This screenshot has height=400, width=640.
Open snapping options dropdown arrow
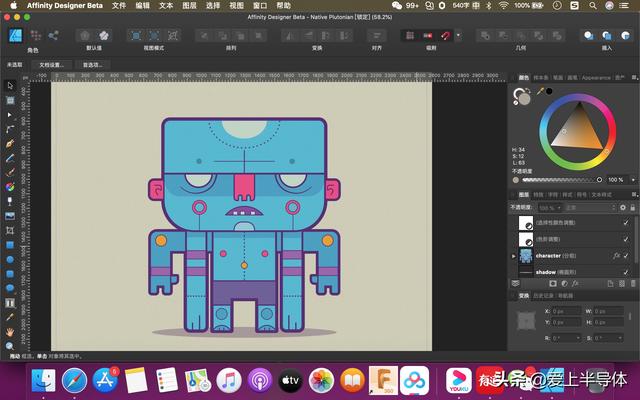coord(458,36)
